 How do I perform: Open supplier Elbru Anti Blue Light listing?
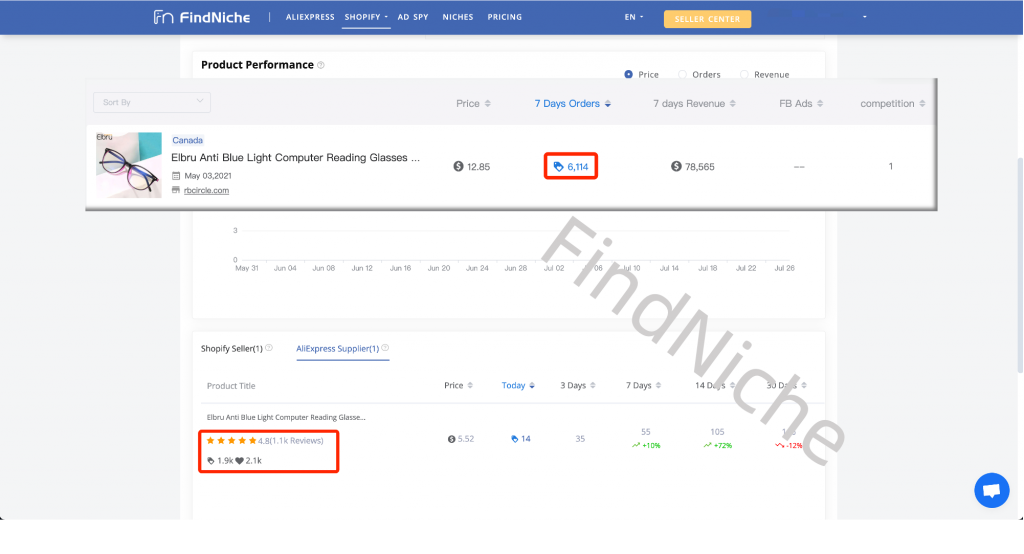click(x=286, y=417)
